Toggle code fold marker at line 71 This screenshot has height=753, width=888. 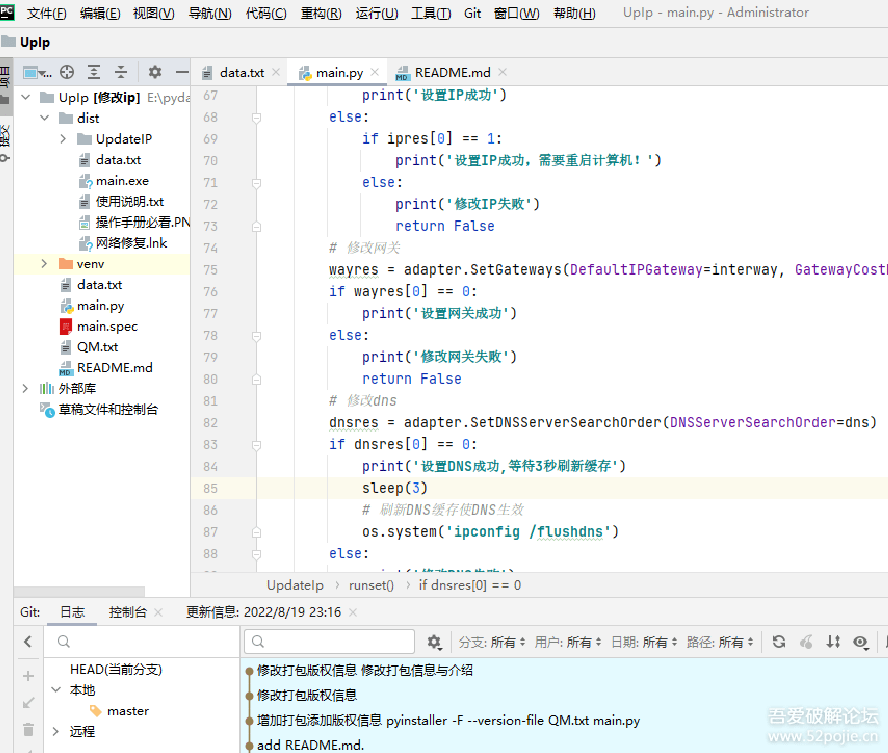click(256, 183)
